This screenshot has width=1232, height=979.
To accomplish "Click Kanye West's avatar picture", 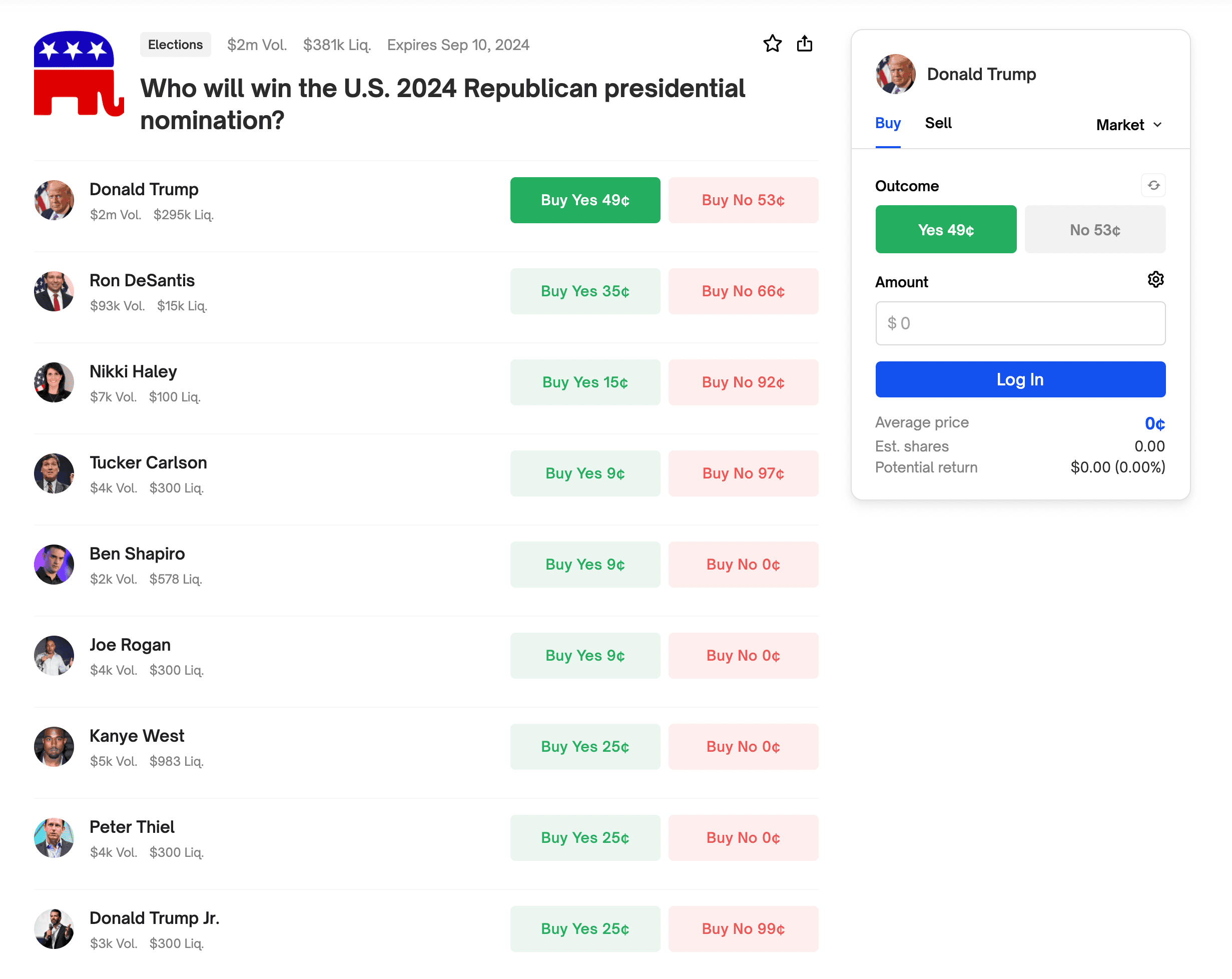I will 54,746.
